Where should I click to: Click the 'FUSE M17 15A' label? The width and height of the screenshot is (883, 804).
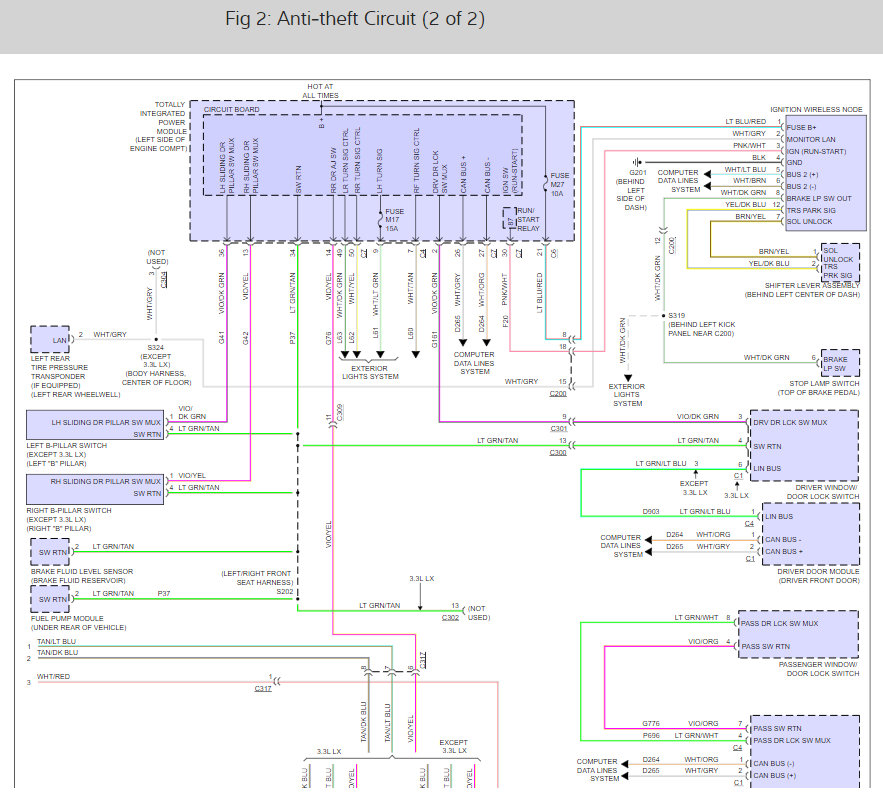[x=394, y=220]
